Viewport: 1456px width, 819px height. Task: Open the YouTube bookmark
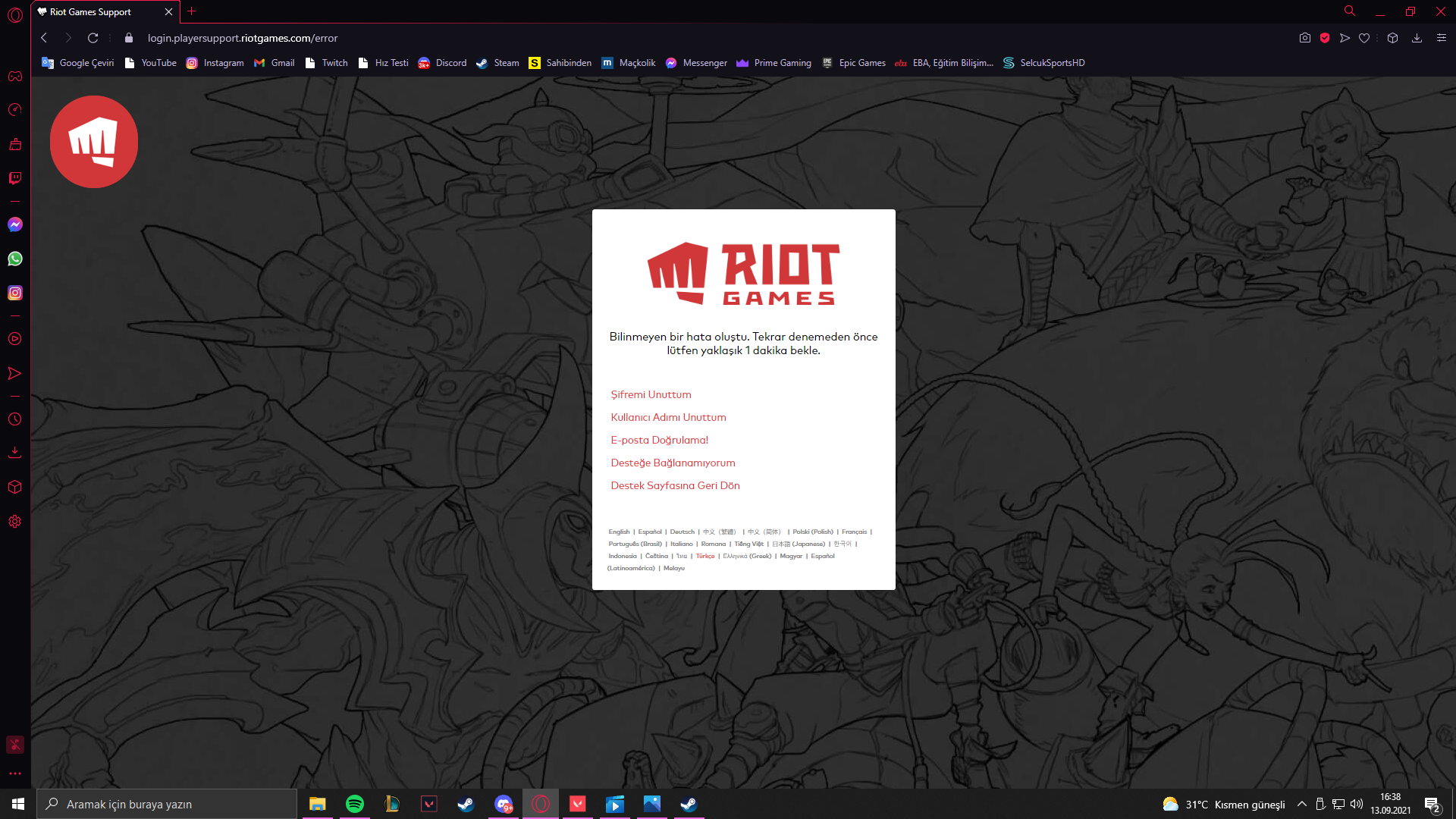(150, 63)
